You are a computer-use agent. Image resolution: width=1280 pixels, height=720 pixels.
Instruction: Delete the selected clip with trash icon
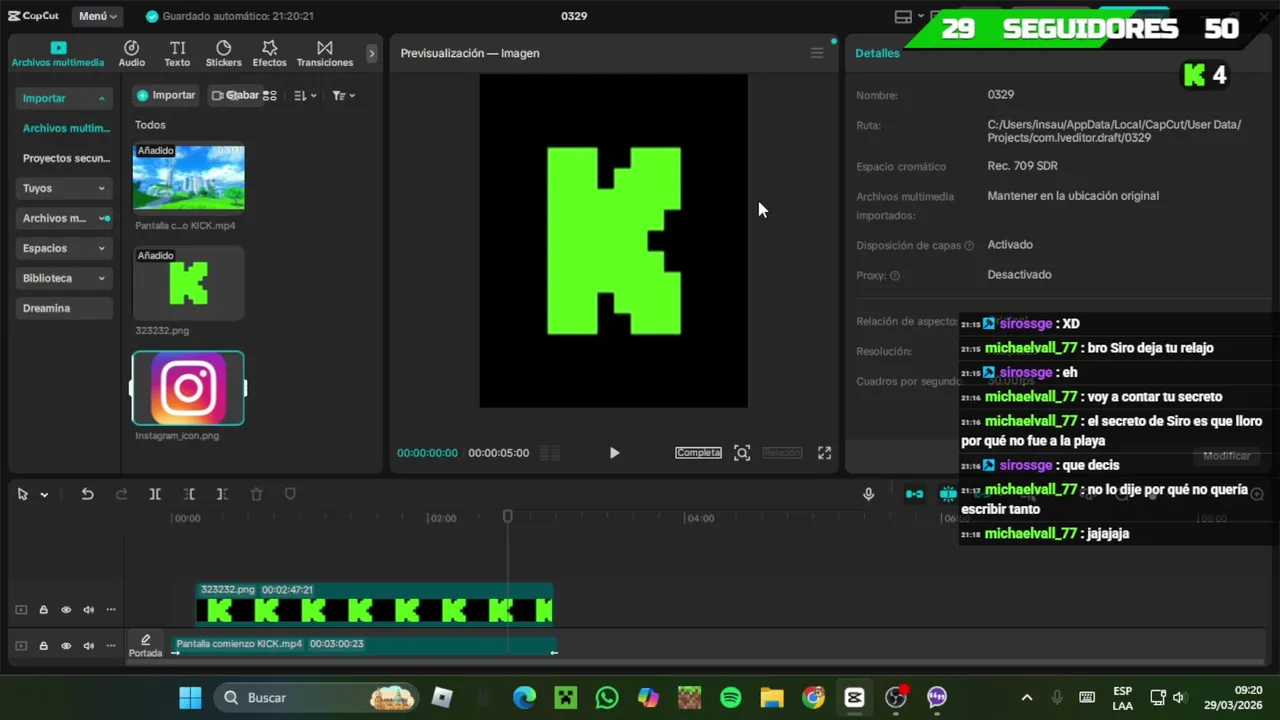(256, 494)
